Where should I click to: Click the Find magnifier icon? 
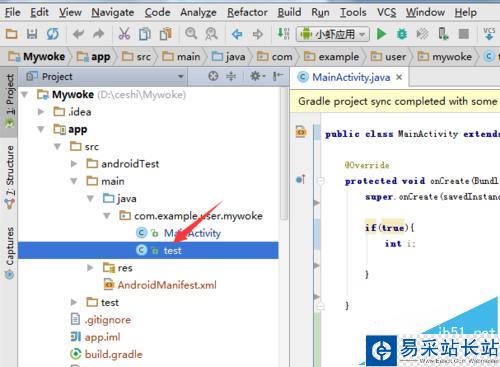click(x=191, y=33)
